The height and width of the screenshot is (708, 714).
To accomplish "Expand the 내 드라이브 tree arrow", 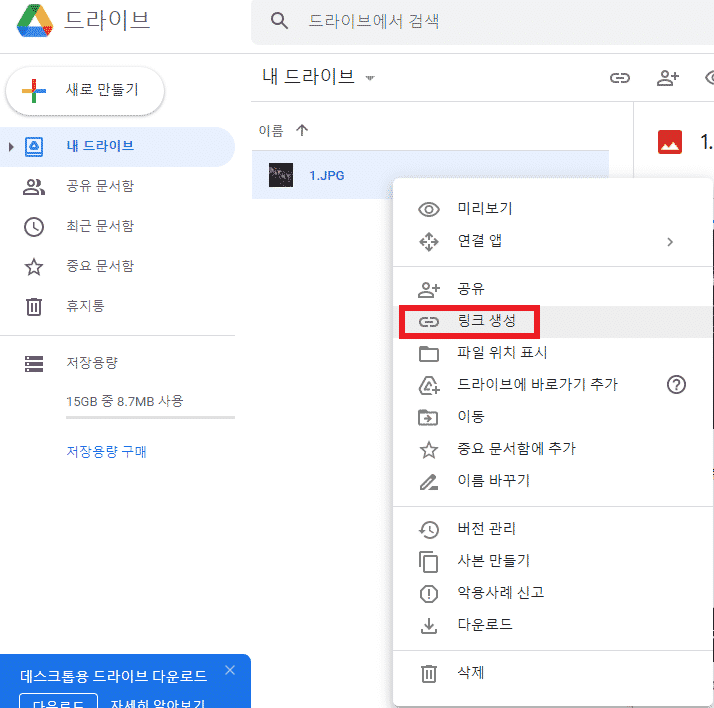I will click(11, 147).
